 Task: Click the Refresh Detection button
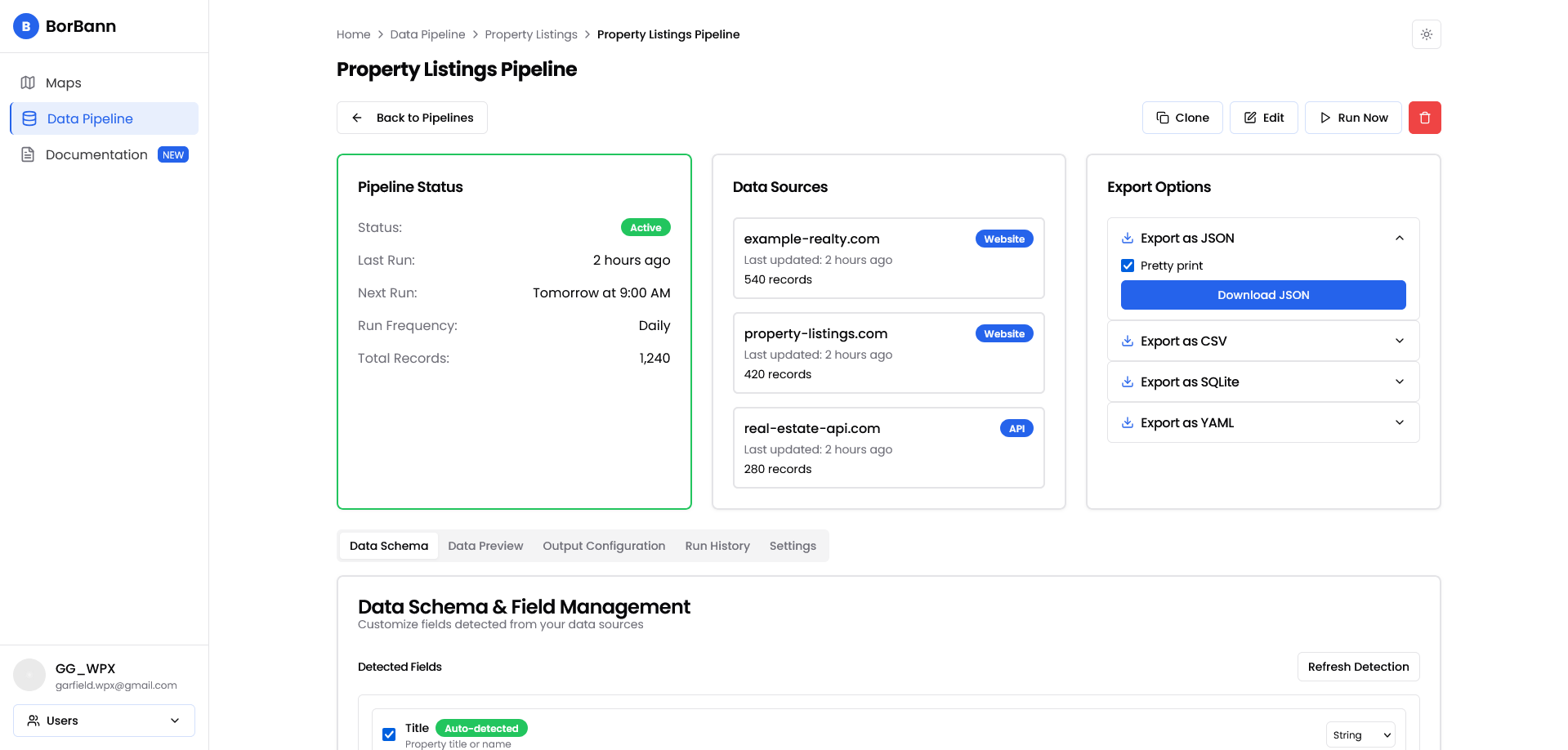click(x=1357, y=667)
